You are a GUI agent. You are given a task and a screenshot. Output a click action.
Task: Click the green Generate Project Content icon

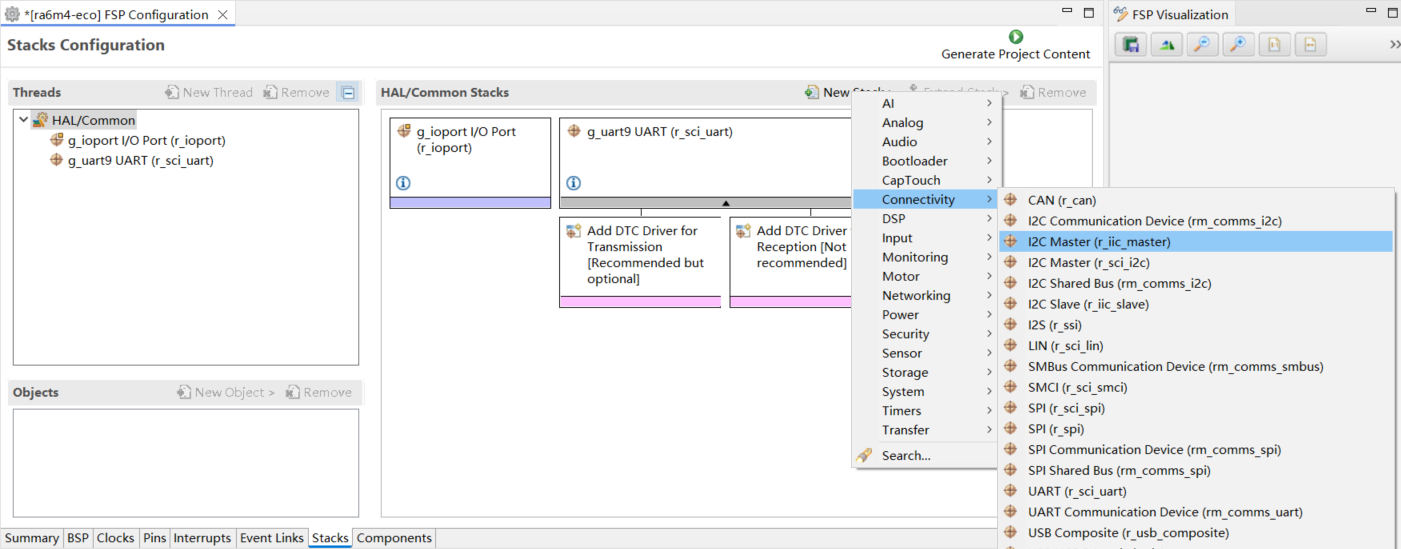(1016, 37)
